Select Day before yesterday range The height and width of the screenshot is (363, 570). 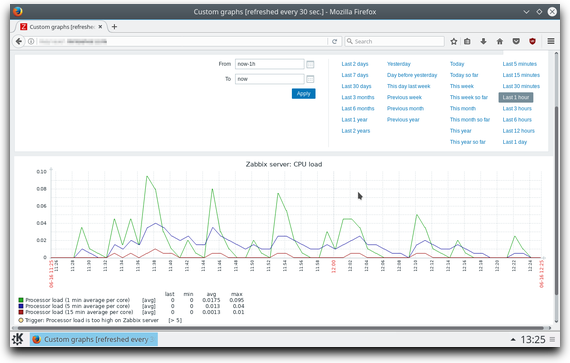[x=412, y=75]
